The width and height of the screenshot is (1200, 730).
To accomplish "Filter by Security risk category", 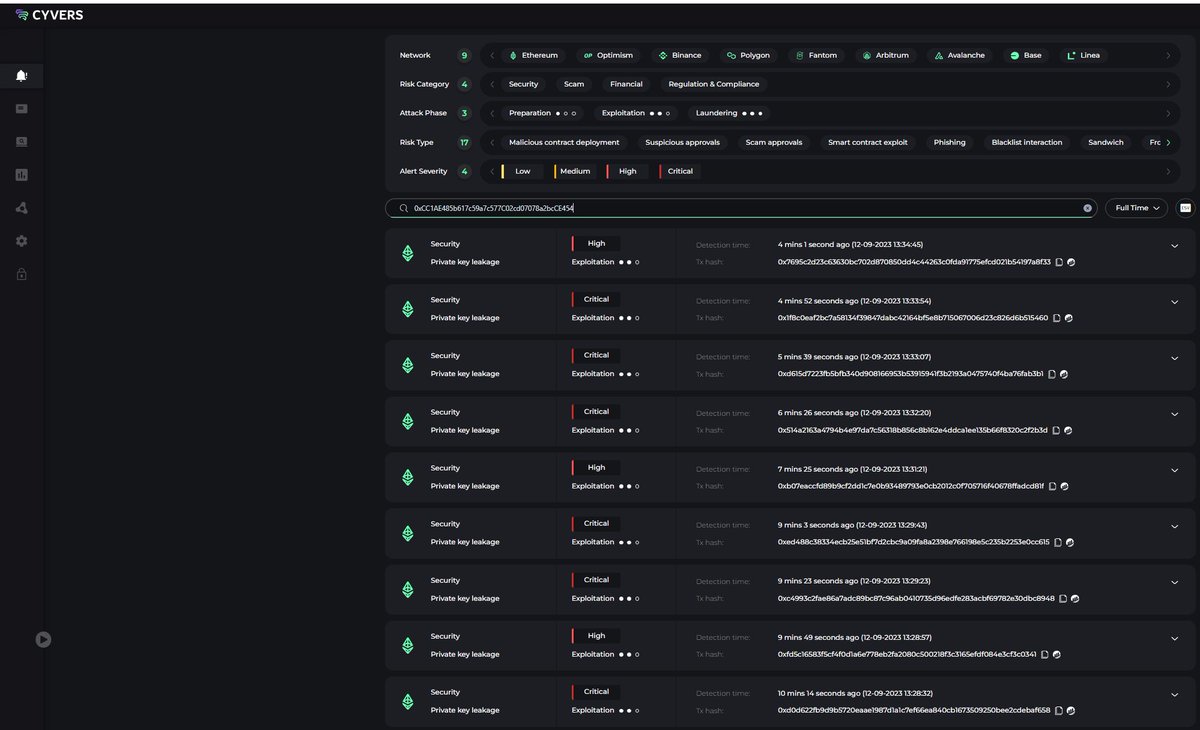I will (523, 84).
